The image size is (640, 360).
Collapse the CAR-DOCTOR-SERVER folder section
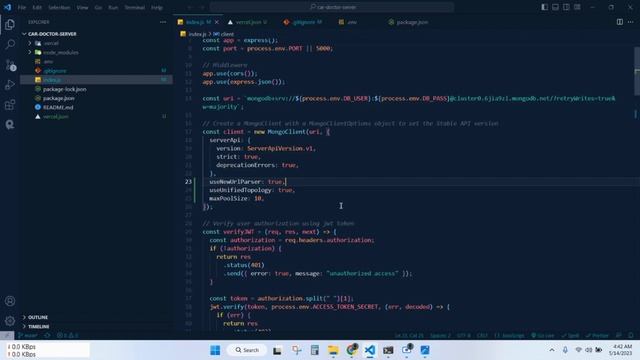pyautogui.click(x=96, y=34)
